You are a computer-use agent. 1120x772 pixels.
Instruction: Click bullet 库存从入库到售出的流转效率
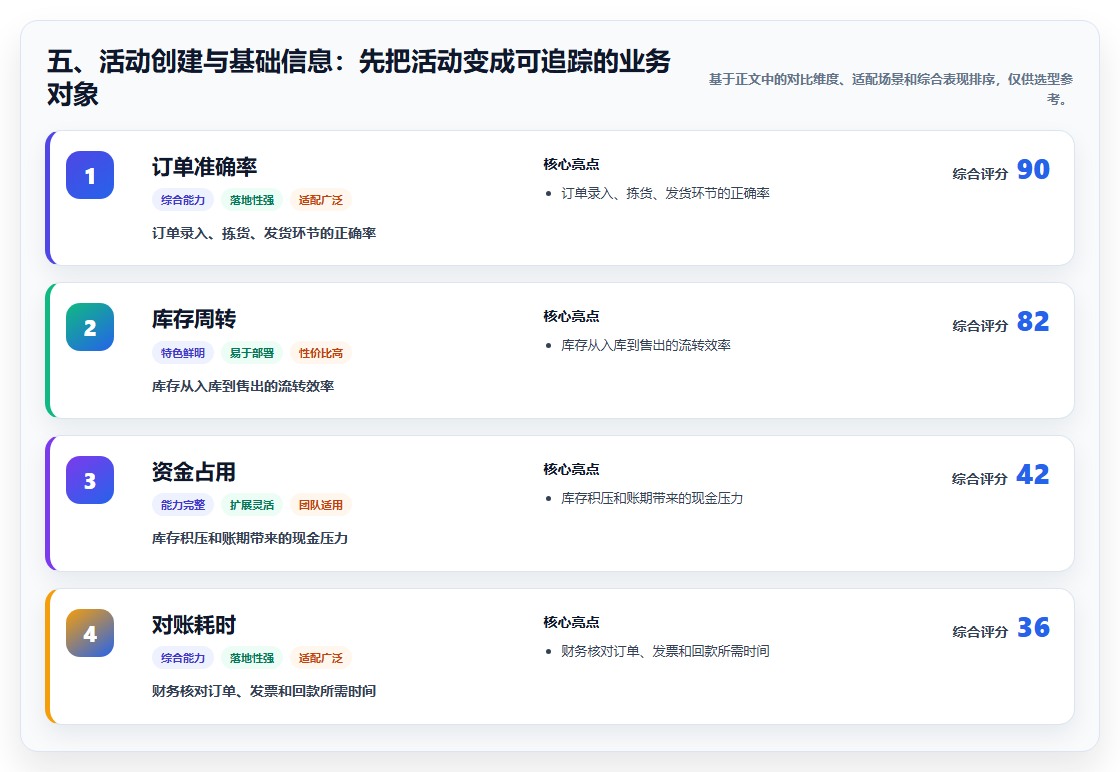pyautogui.click(x=646, y=345)
